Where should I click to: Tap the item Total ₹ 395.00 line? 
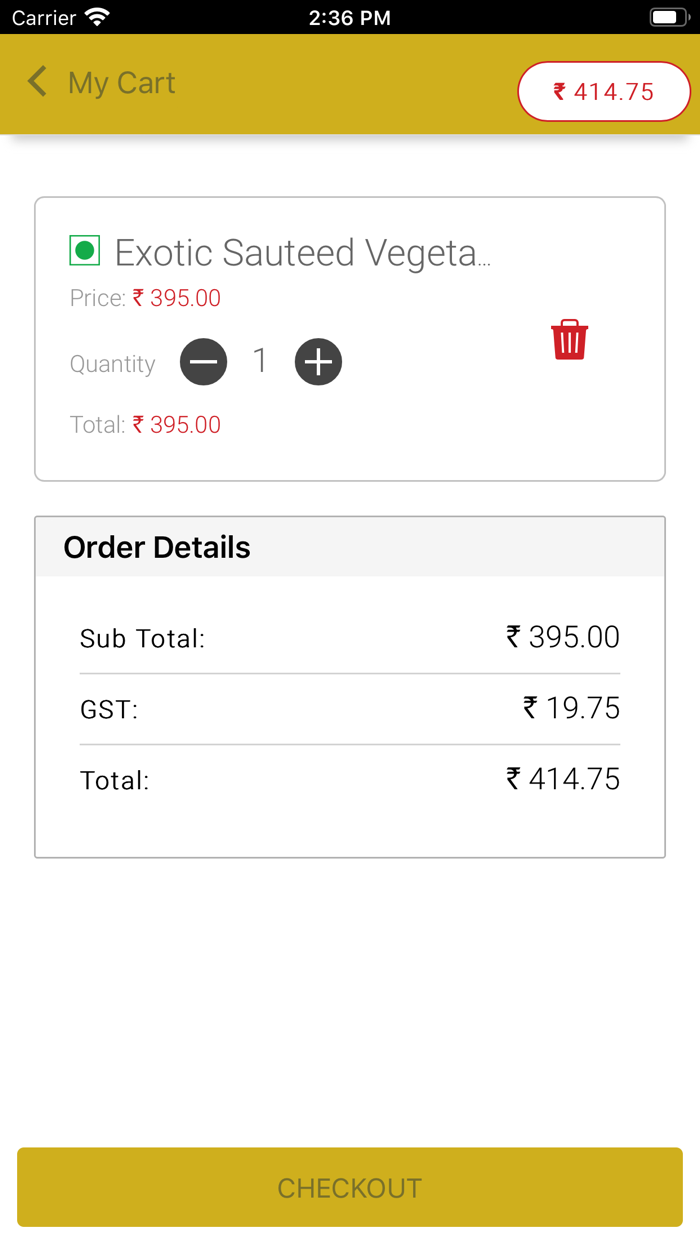point(146,425)
